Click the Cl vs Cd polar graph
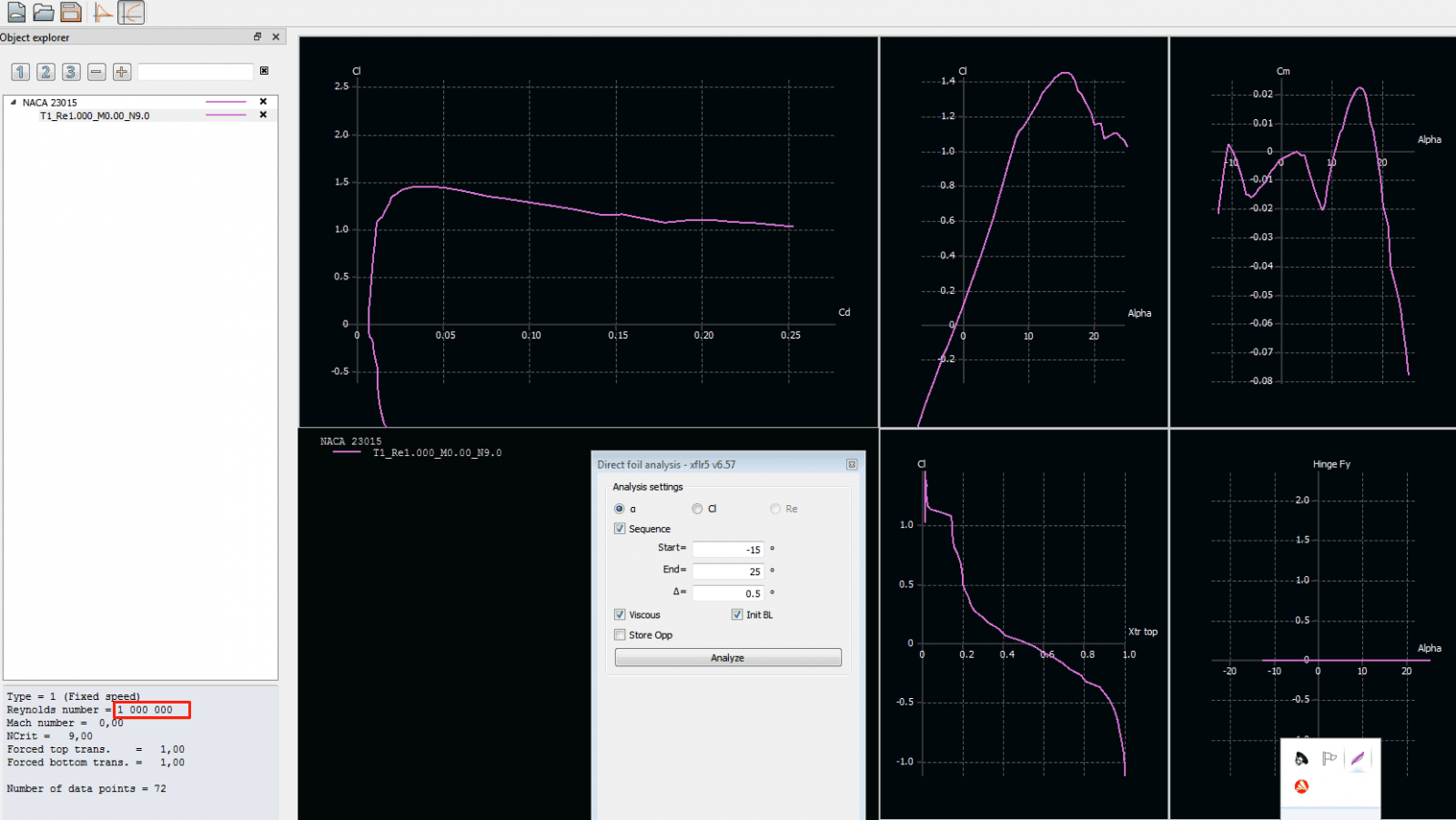This screenshot has height=820, width=1456. tap(588, 231)
